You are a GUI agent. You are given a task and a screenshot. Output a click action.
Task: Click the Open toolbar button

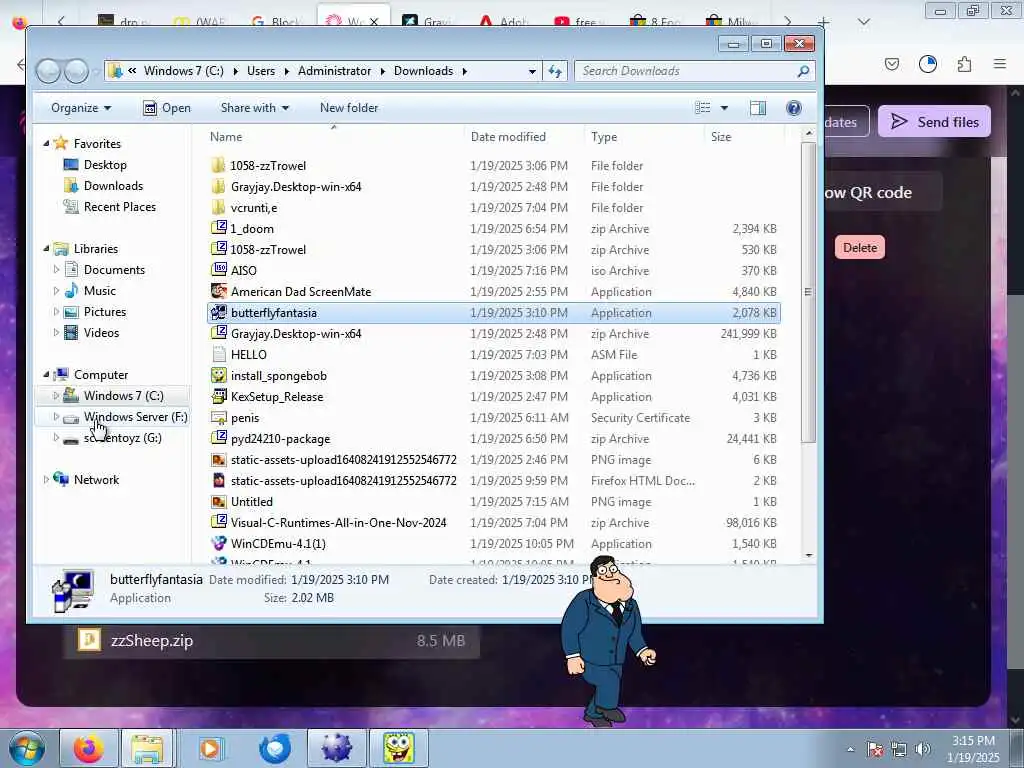(167, 108)
